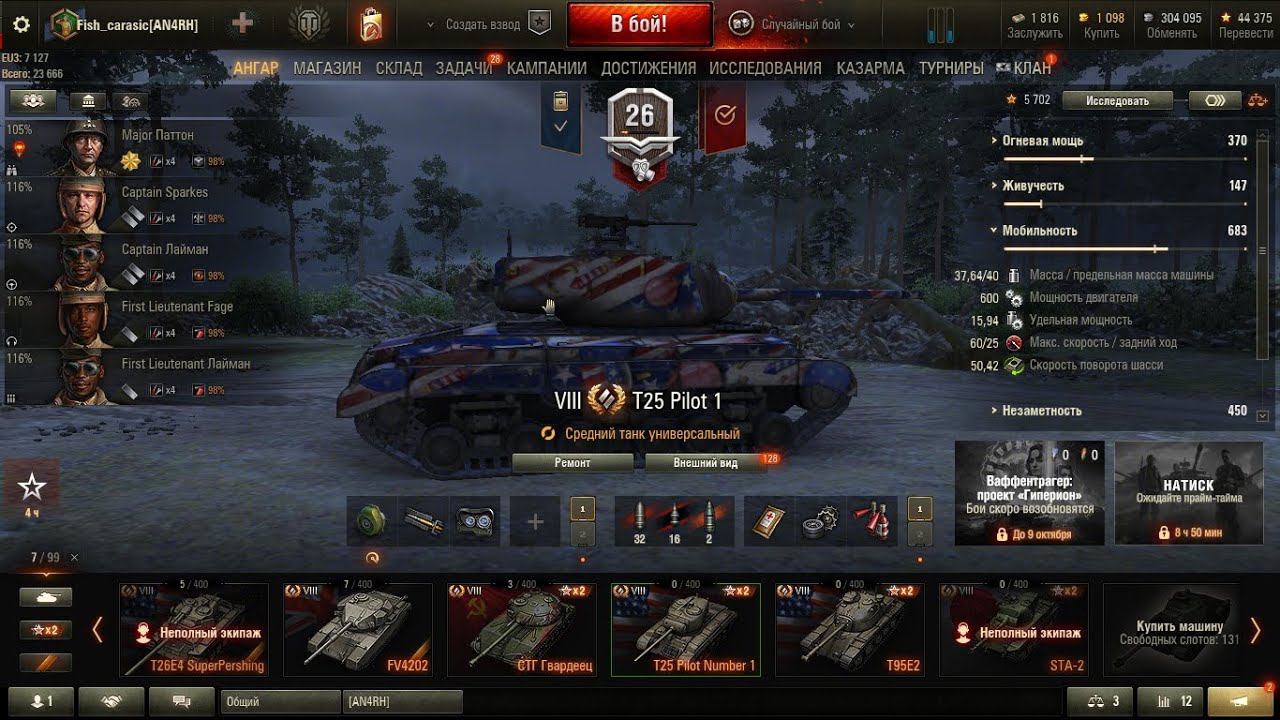This screenshot has height=720, width=1280.
Task: Toggle the orange-stripe carousel filter
Action: [x=45, y=662]
